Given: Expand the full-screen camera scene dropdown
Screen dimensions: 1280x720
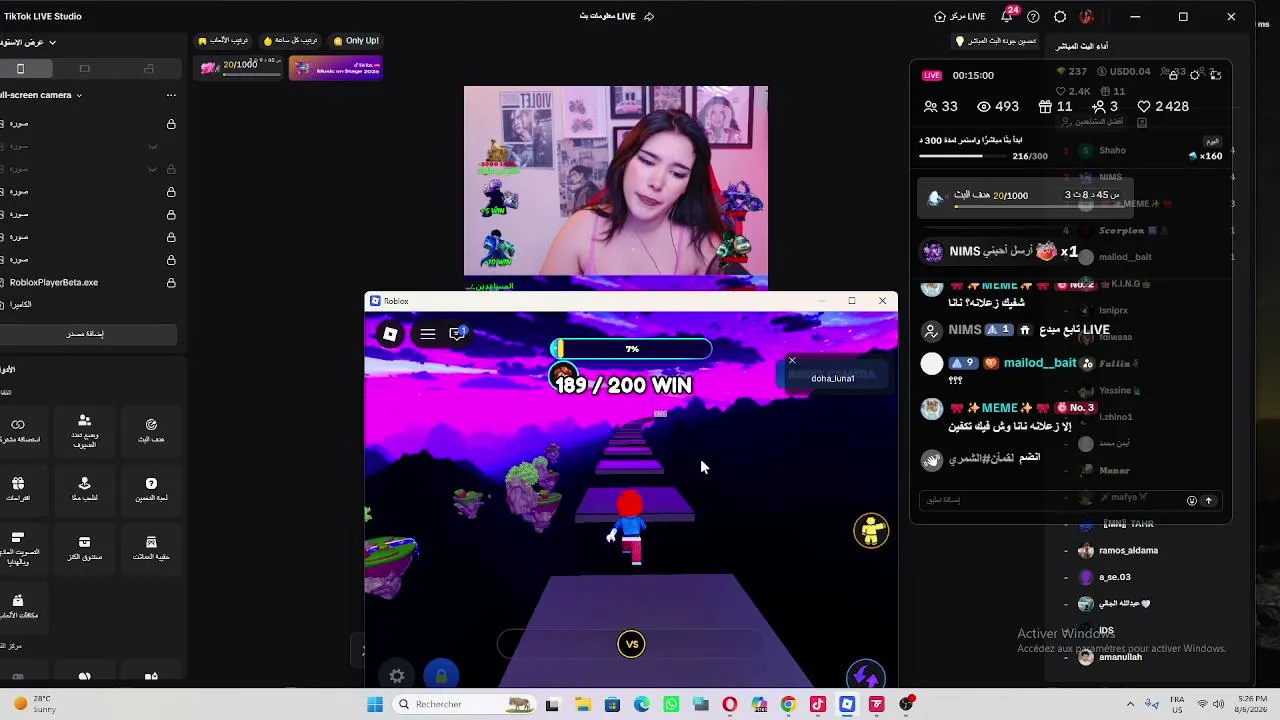Looking at the screenshot, I should 79,95.
